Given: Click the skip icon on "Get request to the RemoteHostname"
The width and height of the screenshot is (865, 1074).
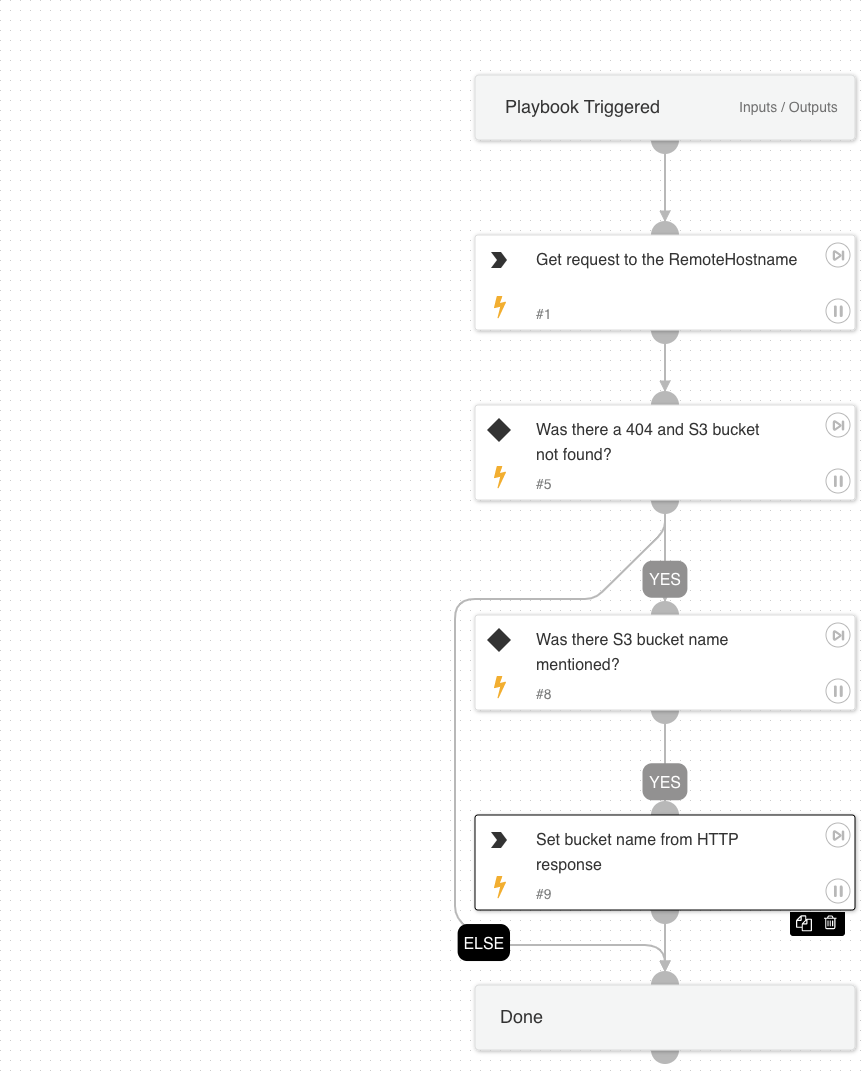Looking at the screenshot, I should point(838,255).
